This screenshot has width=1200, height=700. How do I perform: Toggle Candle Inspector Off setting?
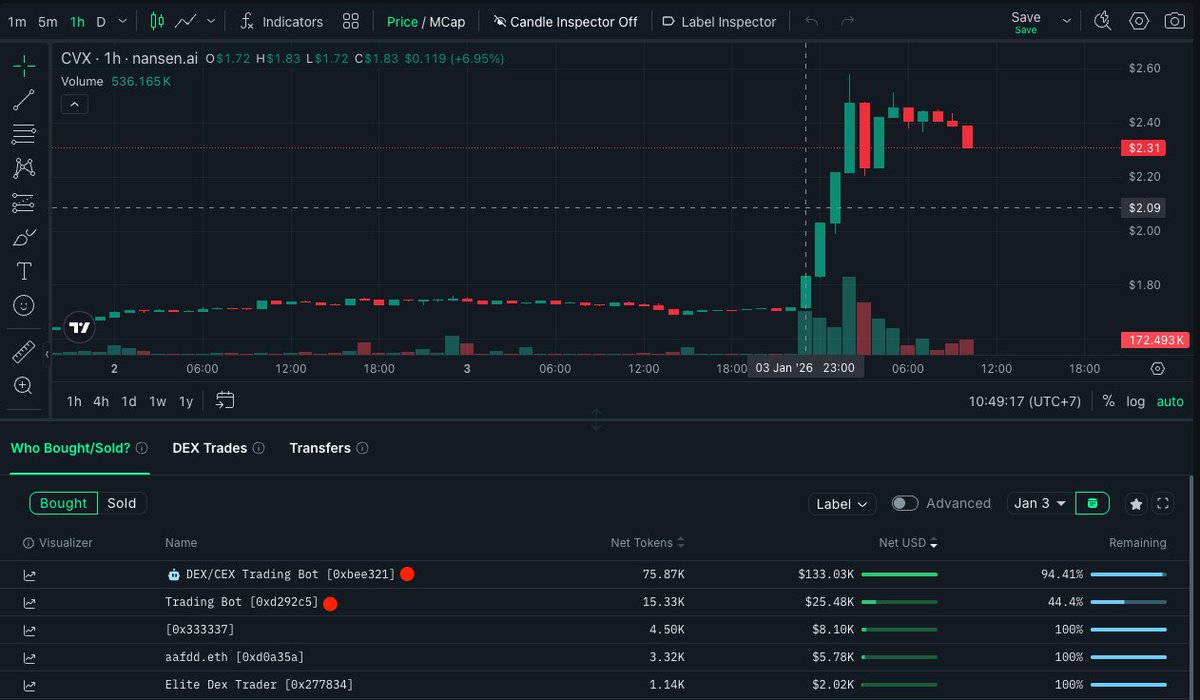(565, 20)
